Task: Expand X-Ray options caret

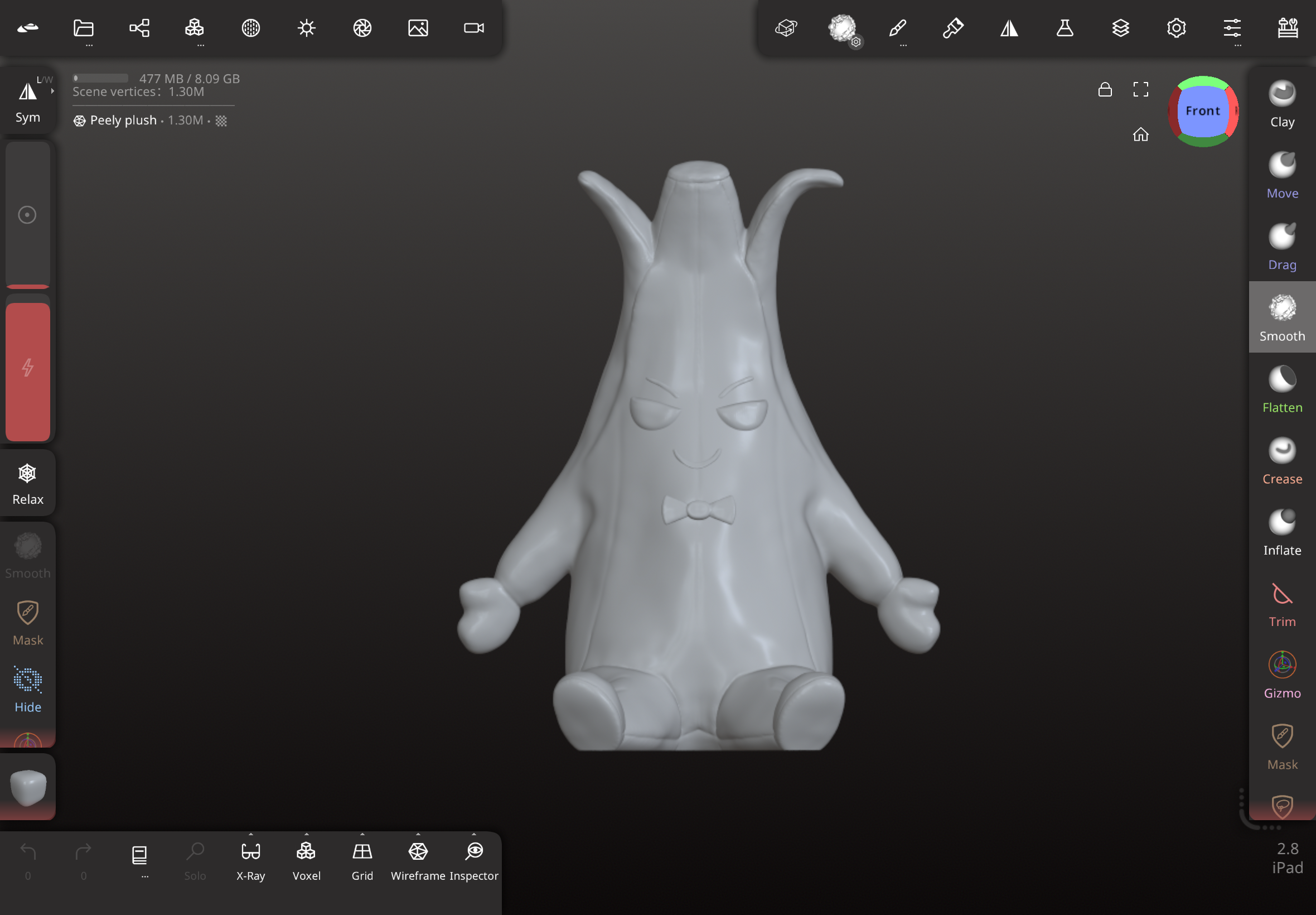Action: pyautogui.click(x=251, y=834)
